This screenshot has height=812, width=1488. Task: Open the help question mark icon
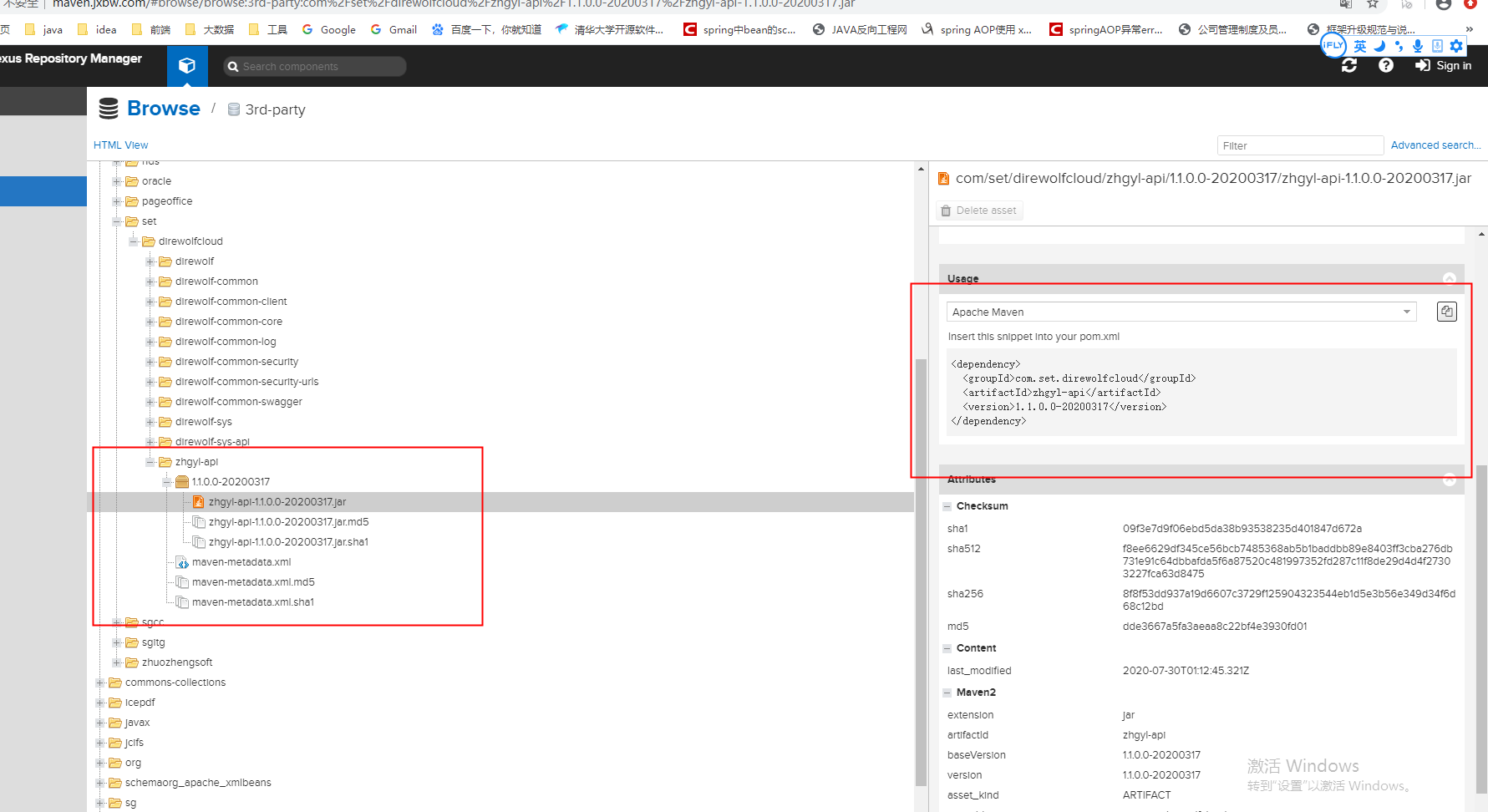pos(1386,65)
